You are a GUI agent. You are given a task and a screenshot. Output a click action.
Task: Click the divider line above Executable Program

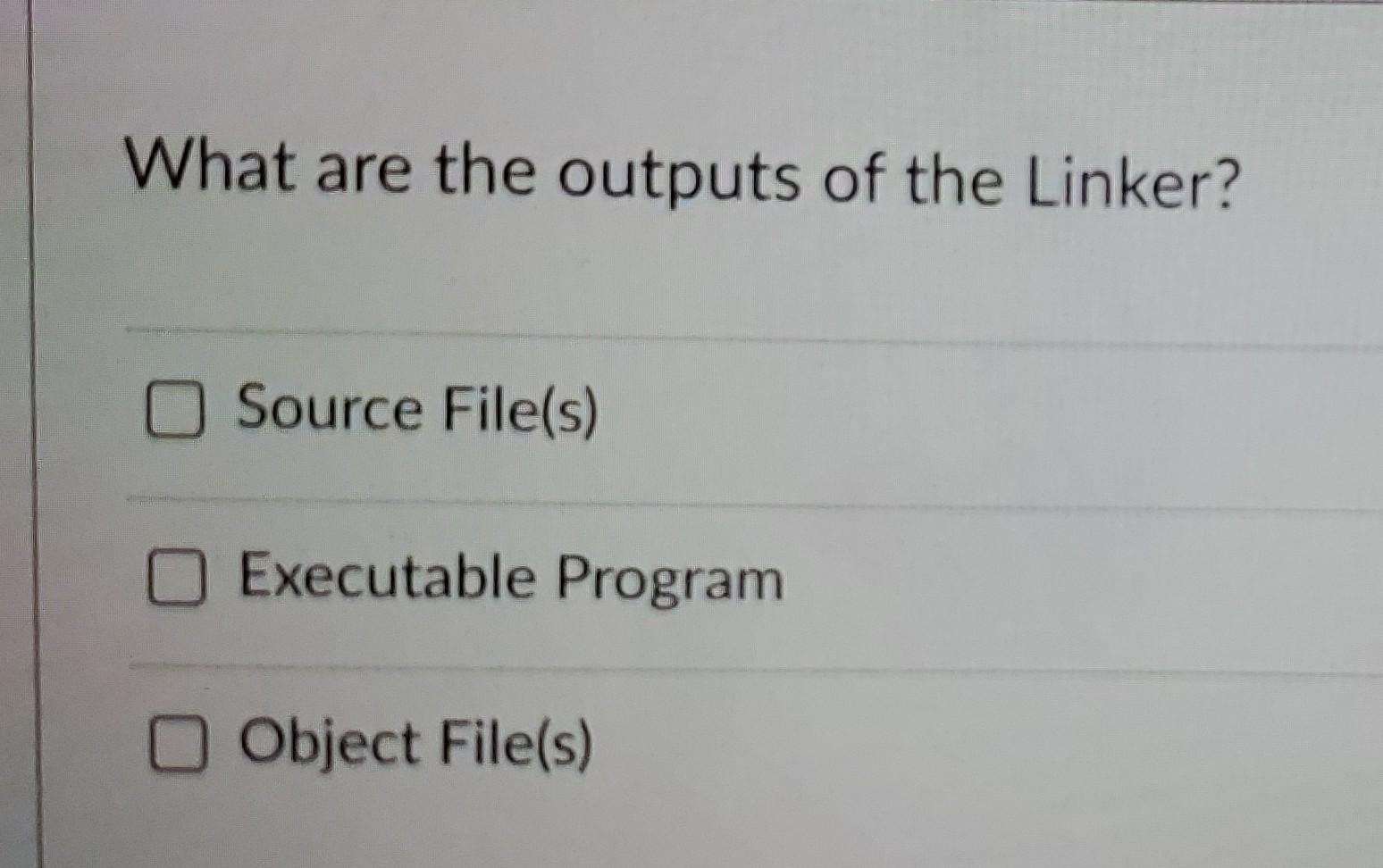pos(688,500)
